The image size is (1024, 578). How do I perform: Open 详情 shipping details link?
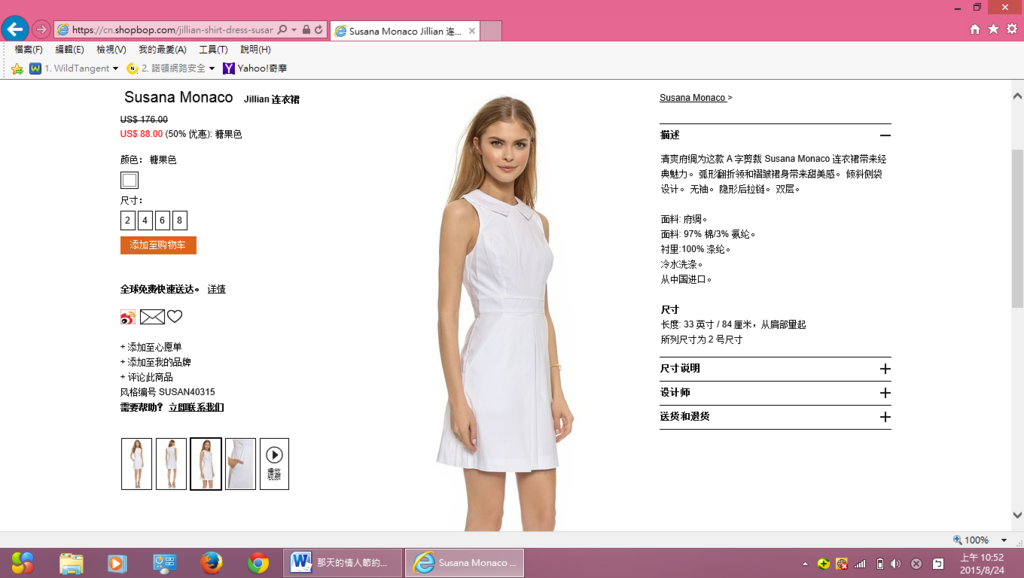click(x=216, y=289)
